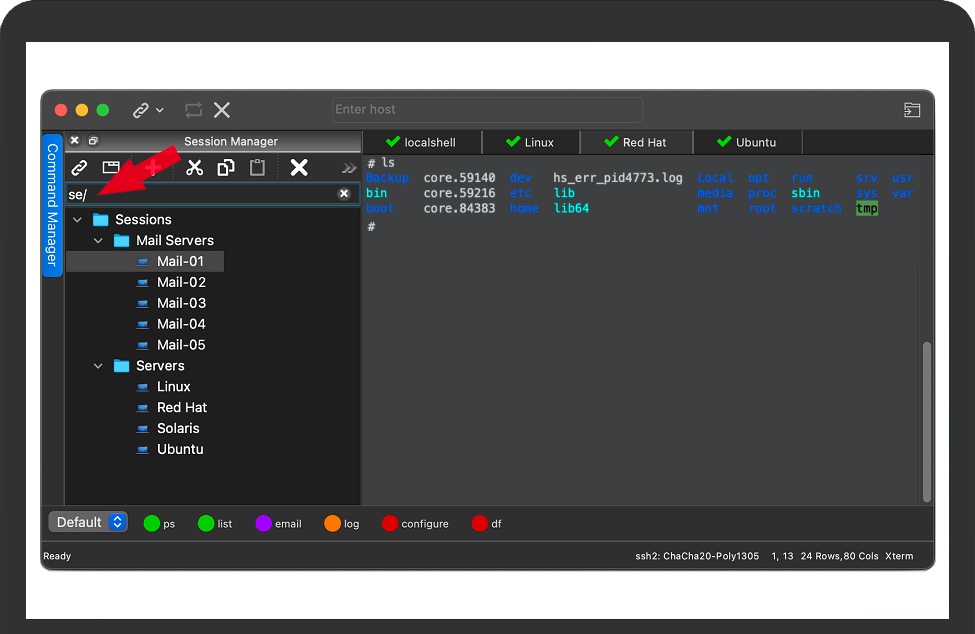975x634 pixels.
Task: Click the Enter host input field
Action: click(487, 110)
